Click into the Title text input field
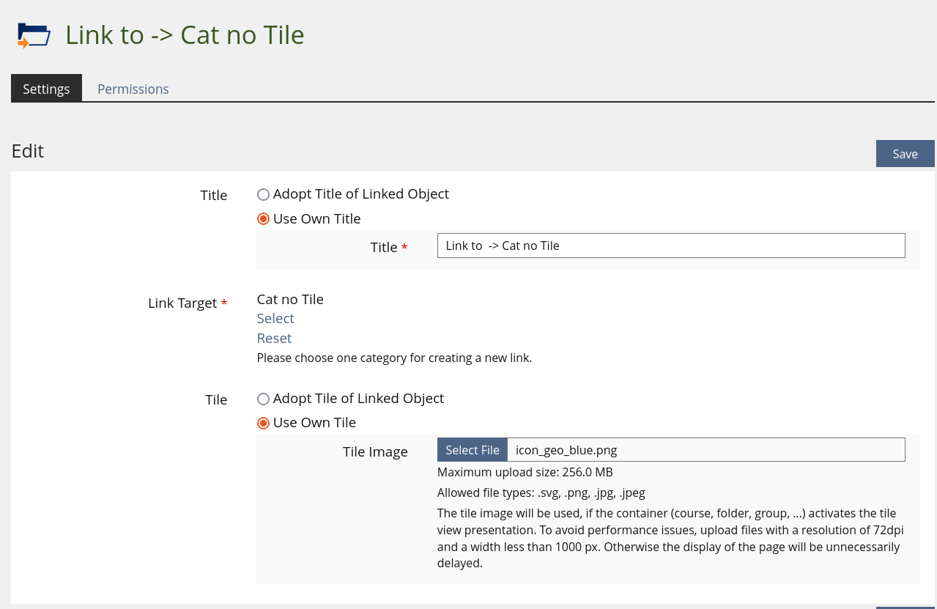Screen dimensions: 937x609 670,246
